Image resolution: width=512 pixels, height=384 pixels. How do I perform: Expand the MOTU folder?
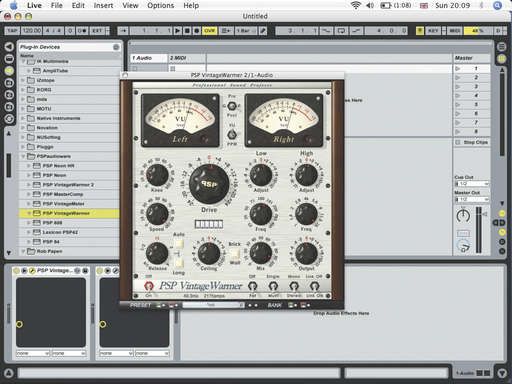[x=23, y=109]
